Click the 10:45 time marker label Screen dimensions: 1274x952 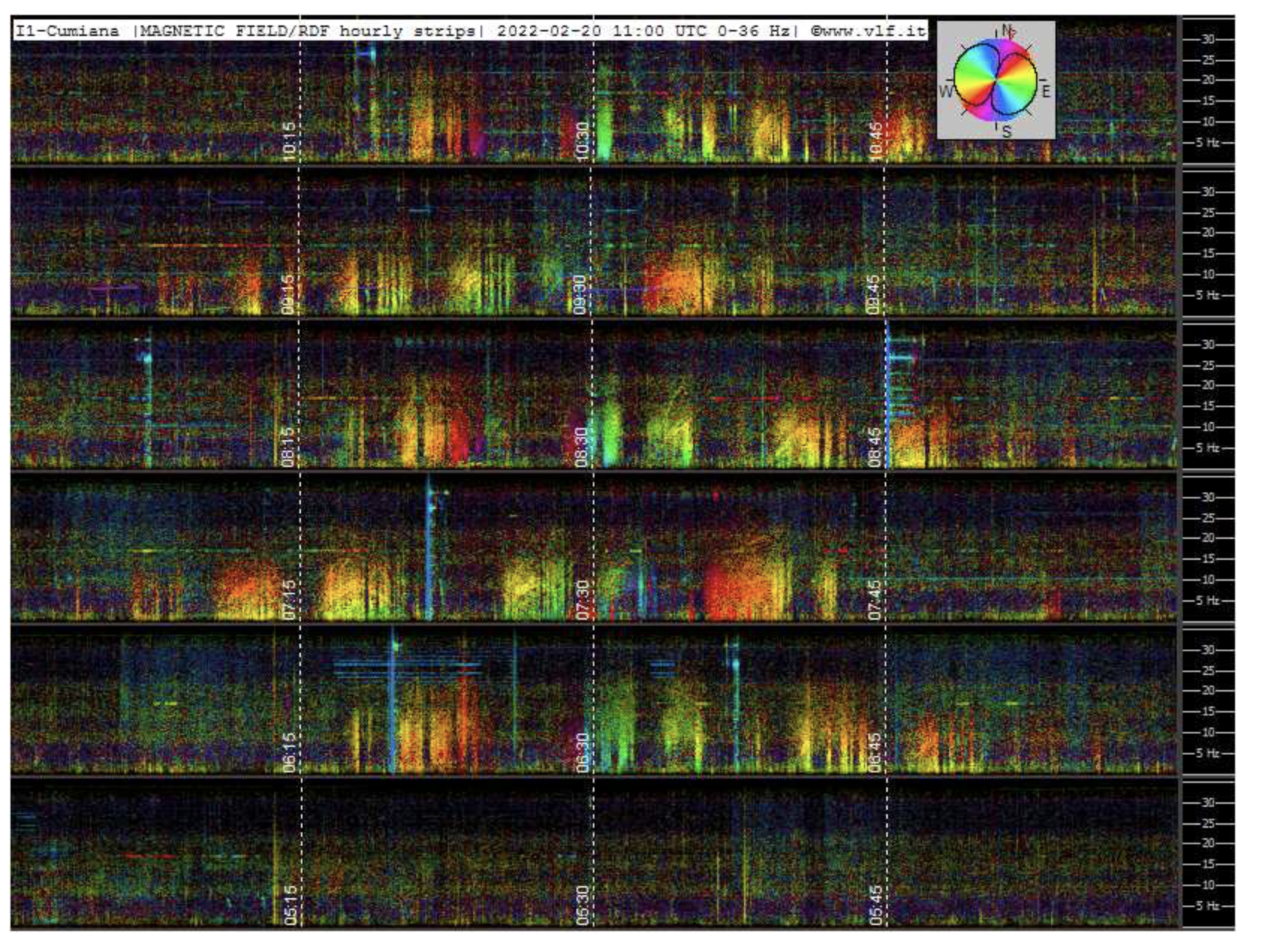click(876, 141)
